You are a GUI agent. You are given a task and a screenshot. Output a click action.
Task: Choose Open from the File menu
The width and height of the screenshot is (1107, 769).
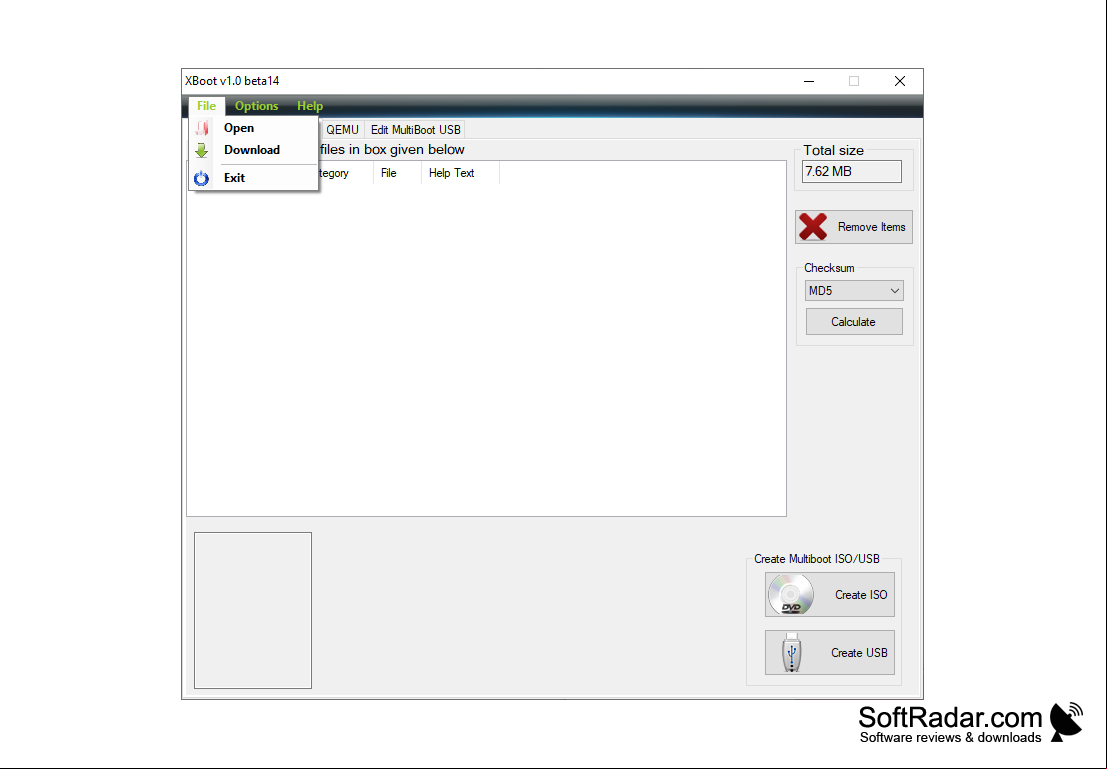(x=253, y=128)
